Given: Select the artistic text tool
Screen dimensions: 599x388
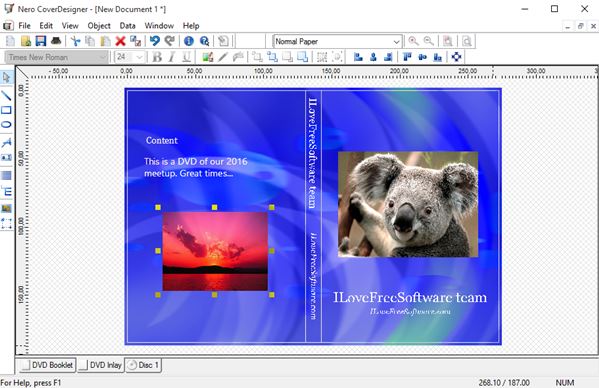Looking at the screenshot, I should pos(6,143).
